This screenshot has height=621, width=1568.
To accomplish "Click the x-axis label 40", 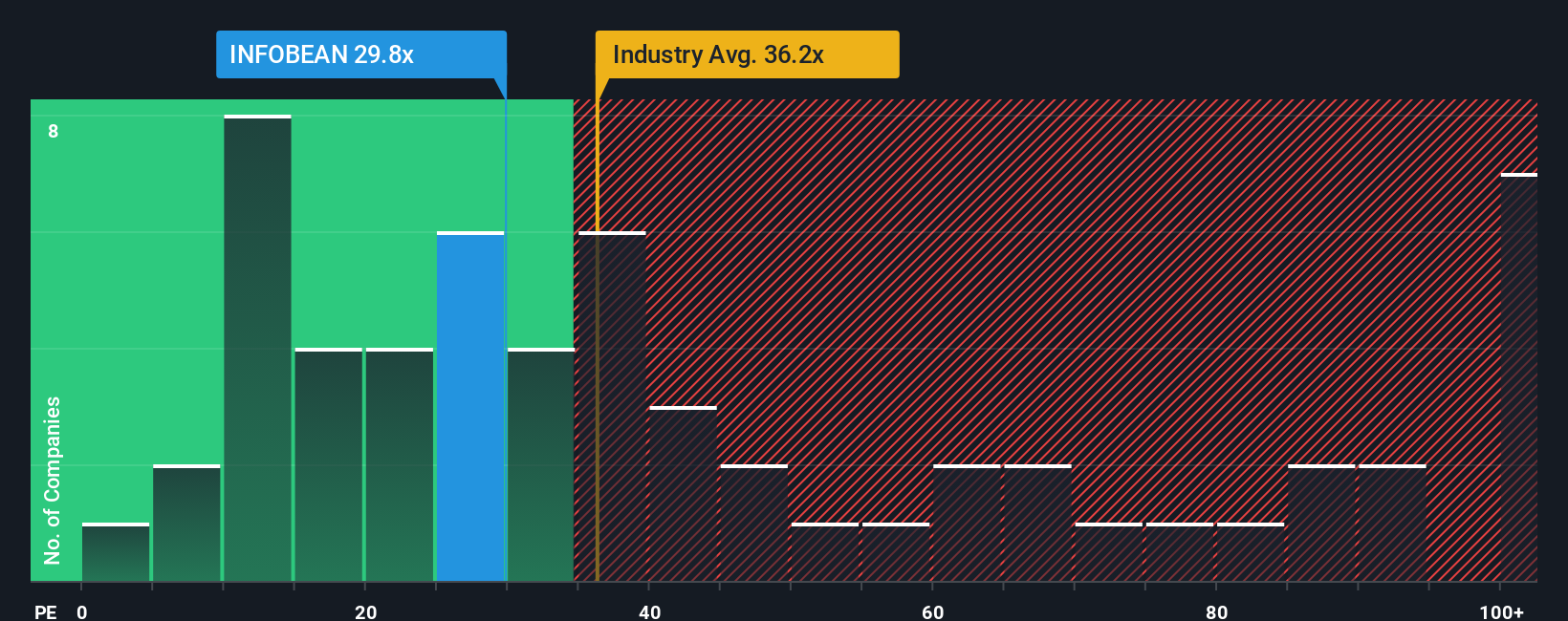I will (649, 611).
